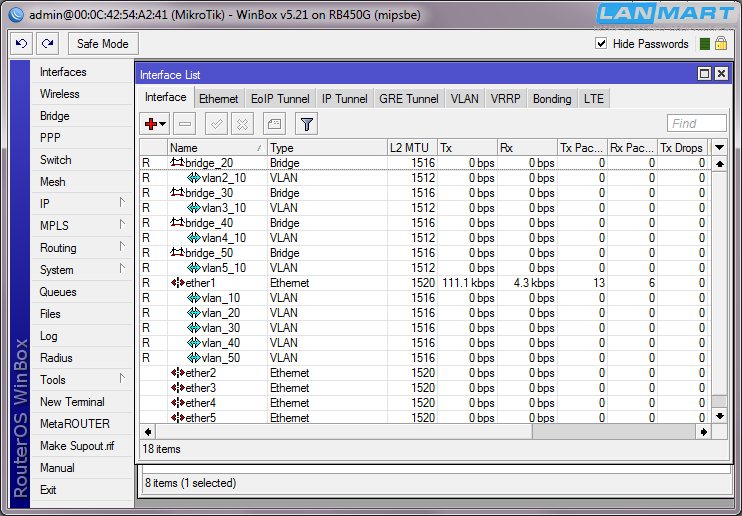Toggle Safe Mode button
Image resolution: width=742 pixels, height=516 pixels.
click(x=103, y=44)
